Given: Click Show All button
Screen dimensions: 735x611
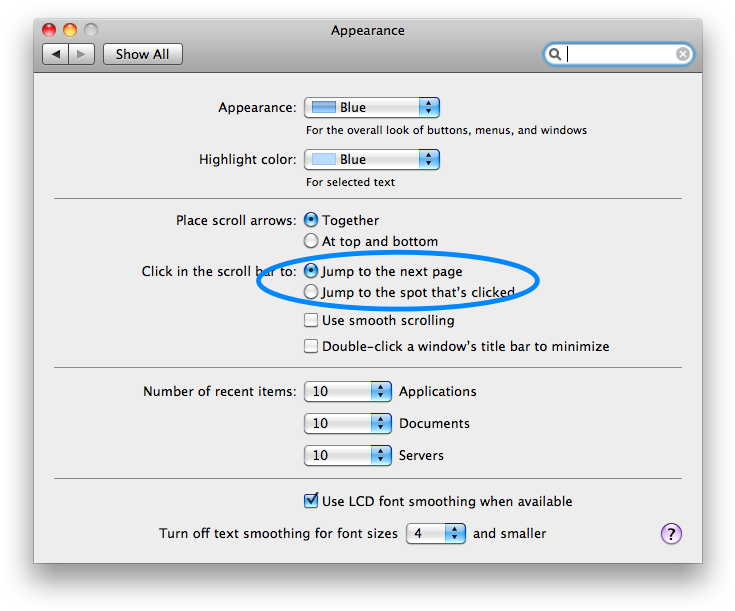Looking at the screenshot, I should pyautogui.click(x=142, y=54).
